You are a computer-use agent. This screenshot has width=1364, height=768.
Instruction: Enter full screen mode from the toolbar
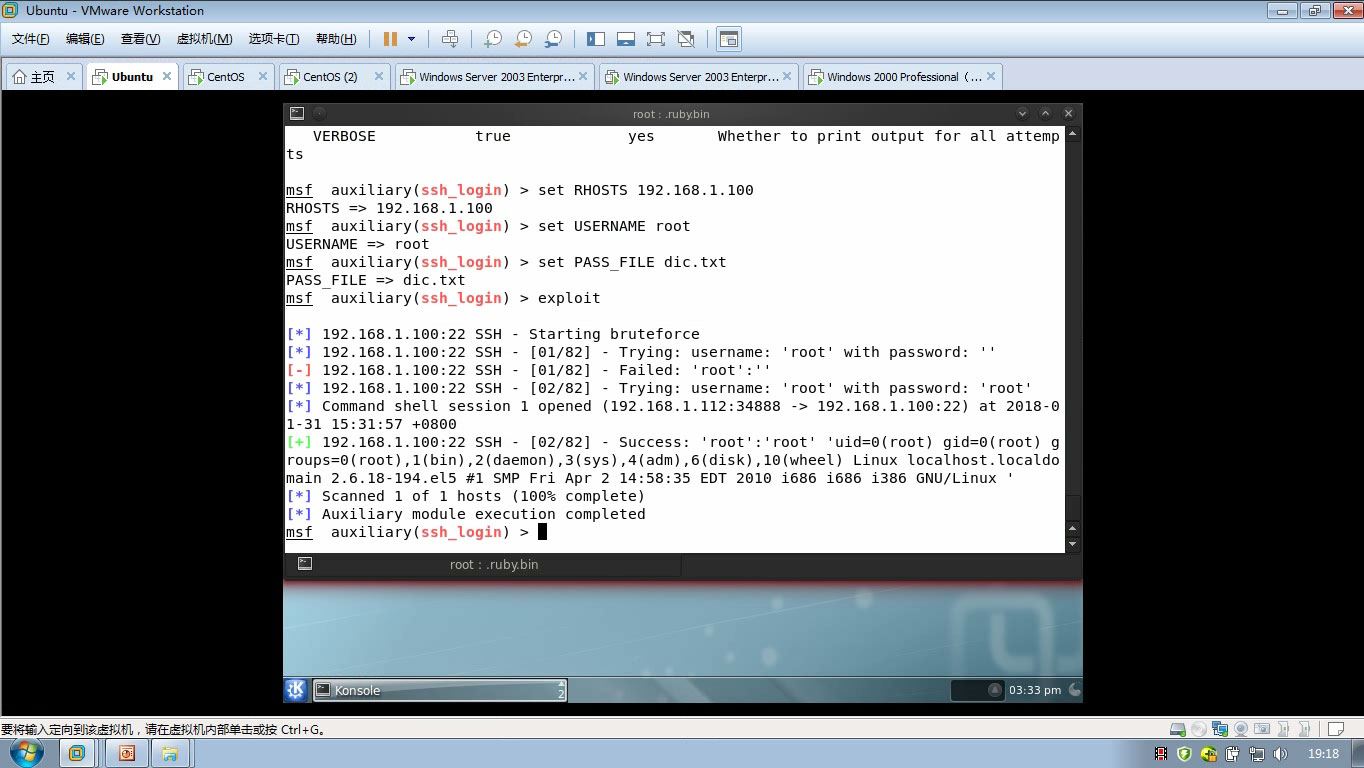click(x=656, y=39)
